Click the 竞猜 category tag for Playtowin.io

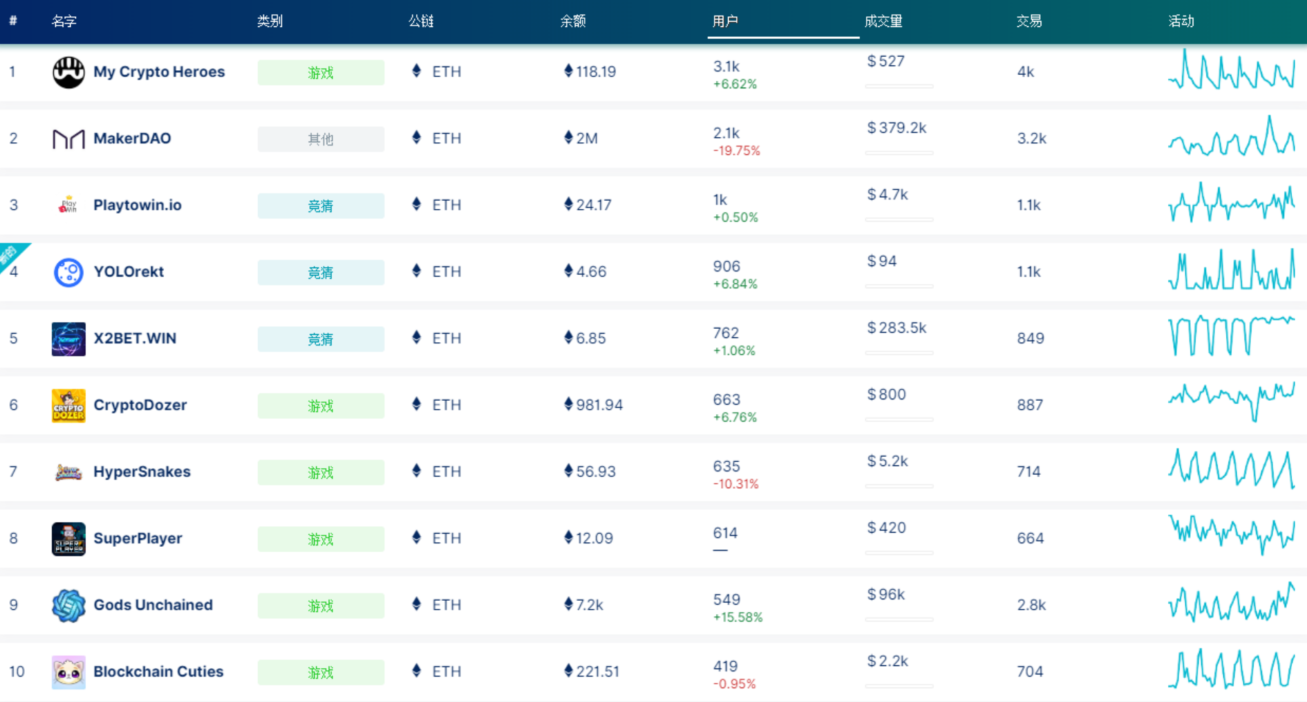click(x=321, y=205)
